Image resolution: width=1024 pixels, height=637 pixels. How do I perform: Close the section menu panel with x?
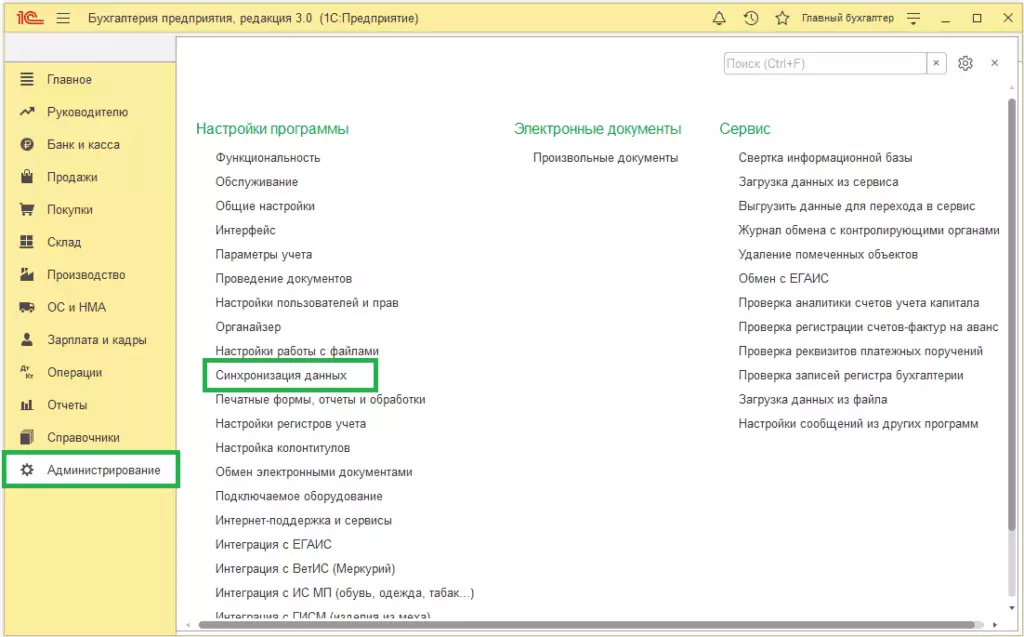coord(995,63)
